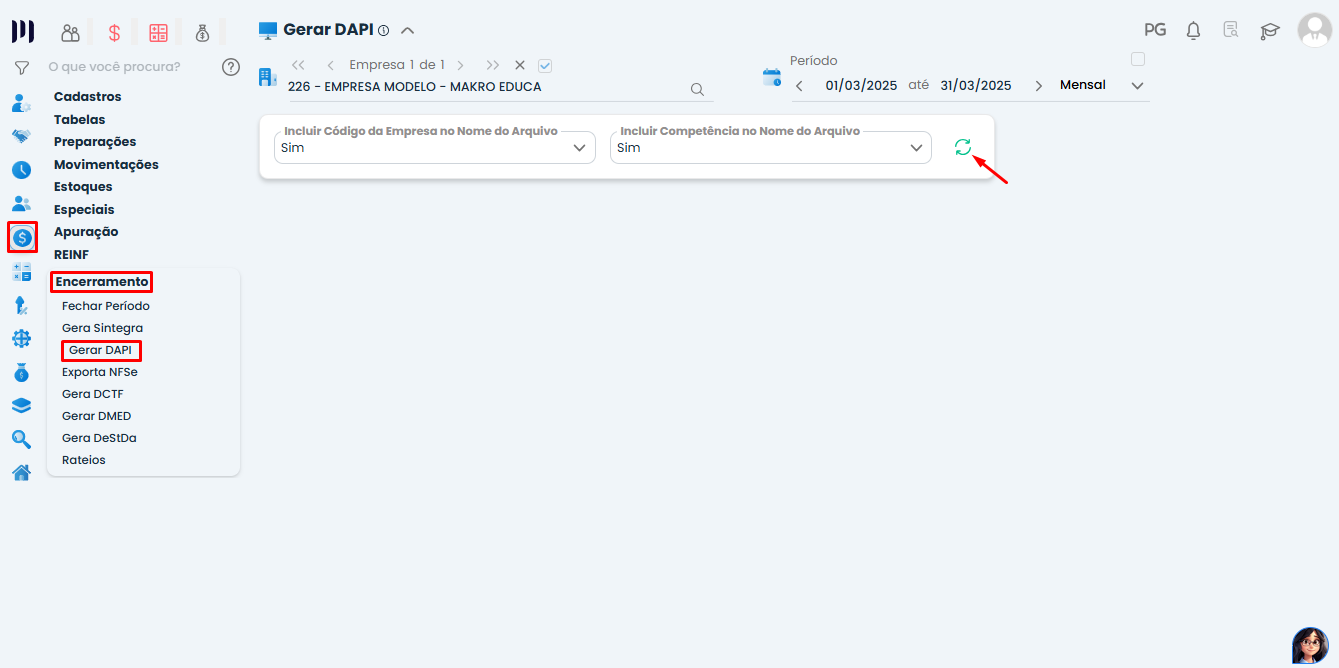Click the Makro logo icon
This screenshot has width=1339, height=668.
click(x=22, y=32)
